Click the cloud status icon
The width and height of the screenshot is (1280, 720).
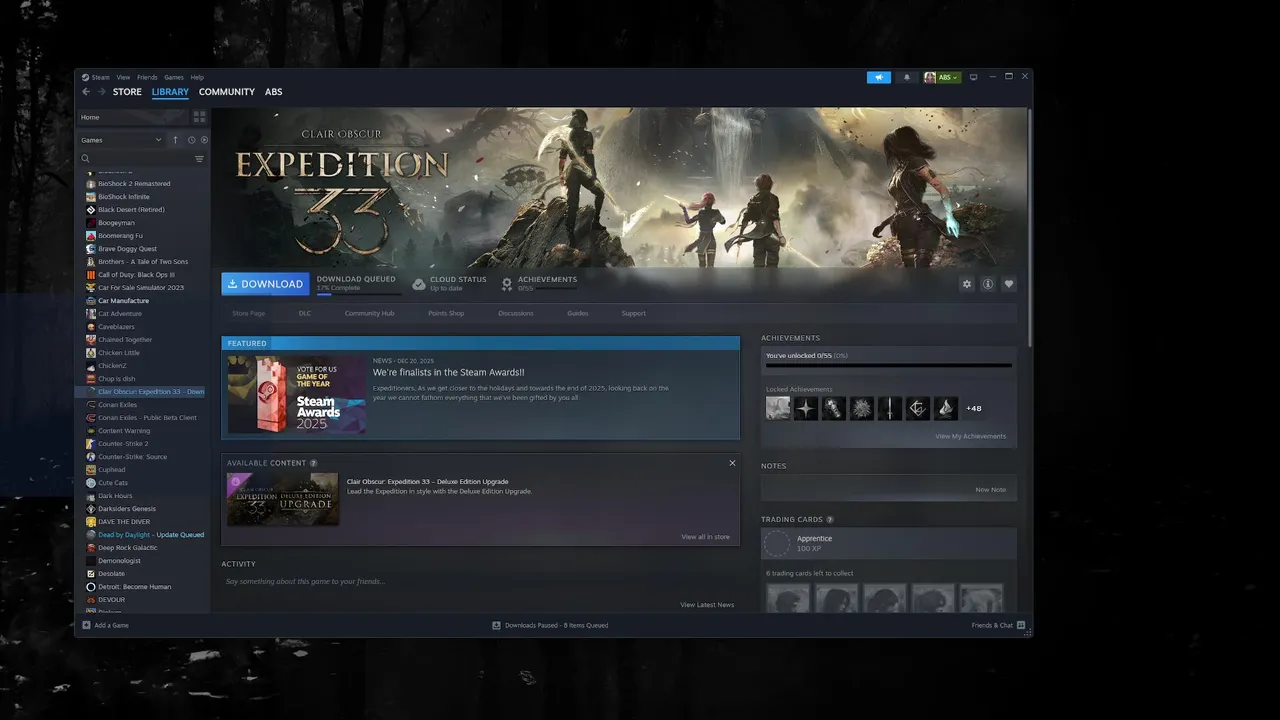(x=419, y=284)
